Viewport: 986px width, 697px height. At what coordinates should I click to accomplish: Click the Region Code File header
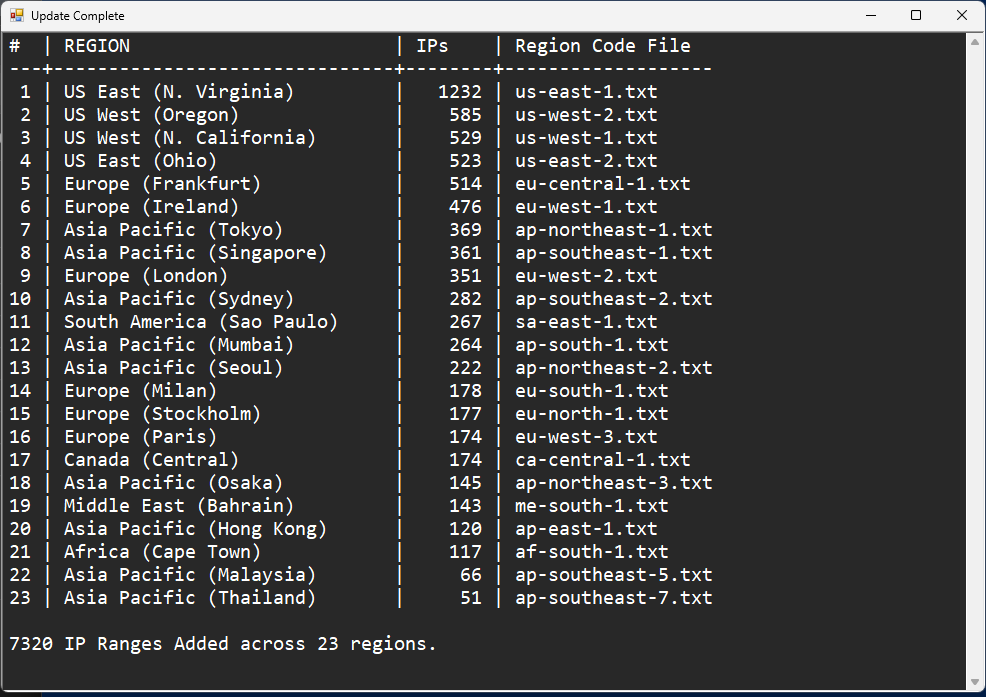(x=602, y=46)
